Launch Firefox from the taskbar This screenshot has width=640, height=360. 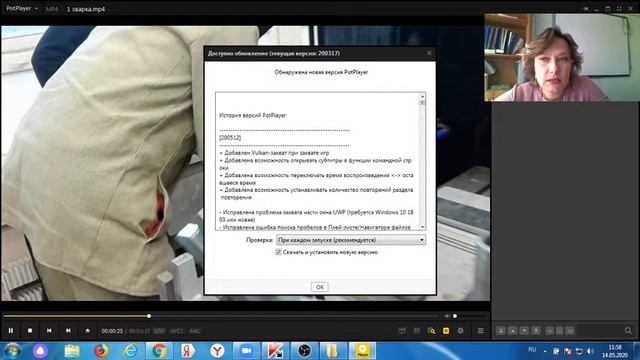coord(101,351)
